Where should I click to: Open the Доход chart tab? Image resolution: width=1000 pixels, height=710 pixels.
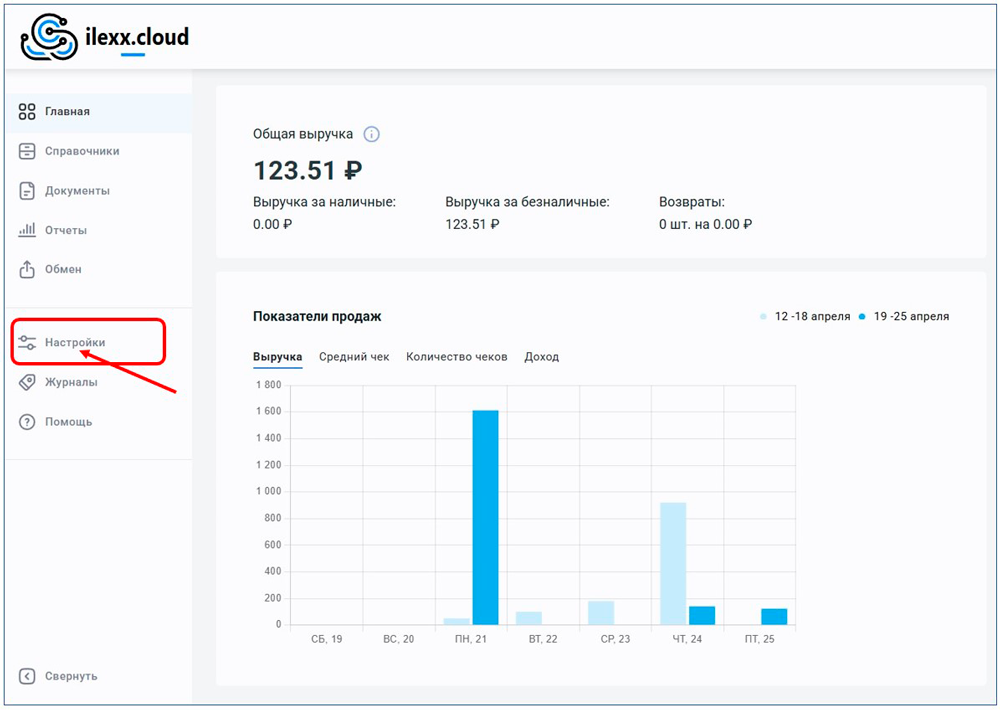tap(541, 357)
